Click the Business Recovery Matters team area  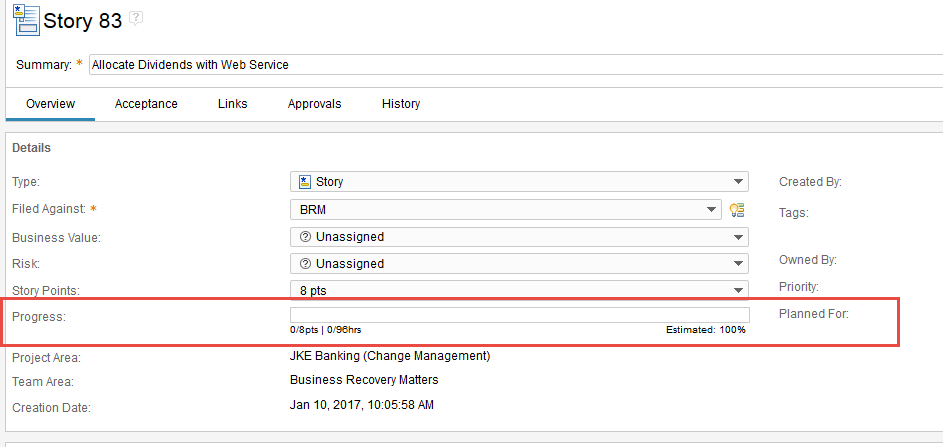coord(364,380)
